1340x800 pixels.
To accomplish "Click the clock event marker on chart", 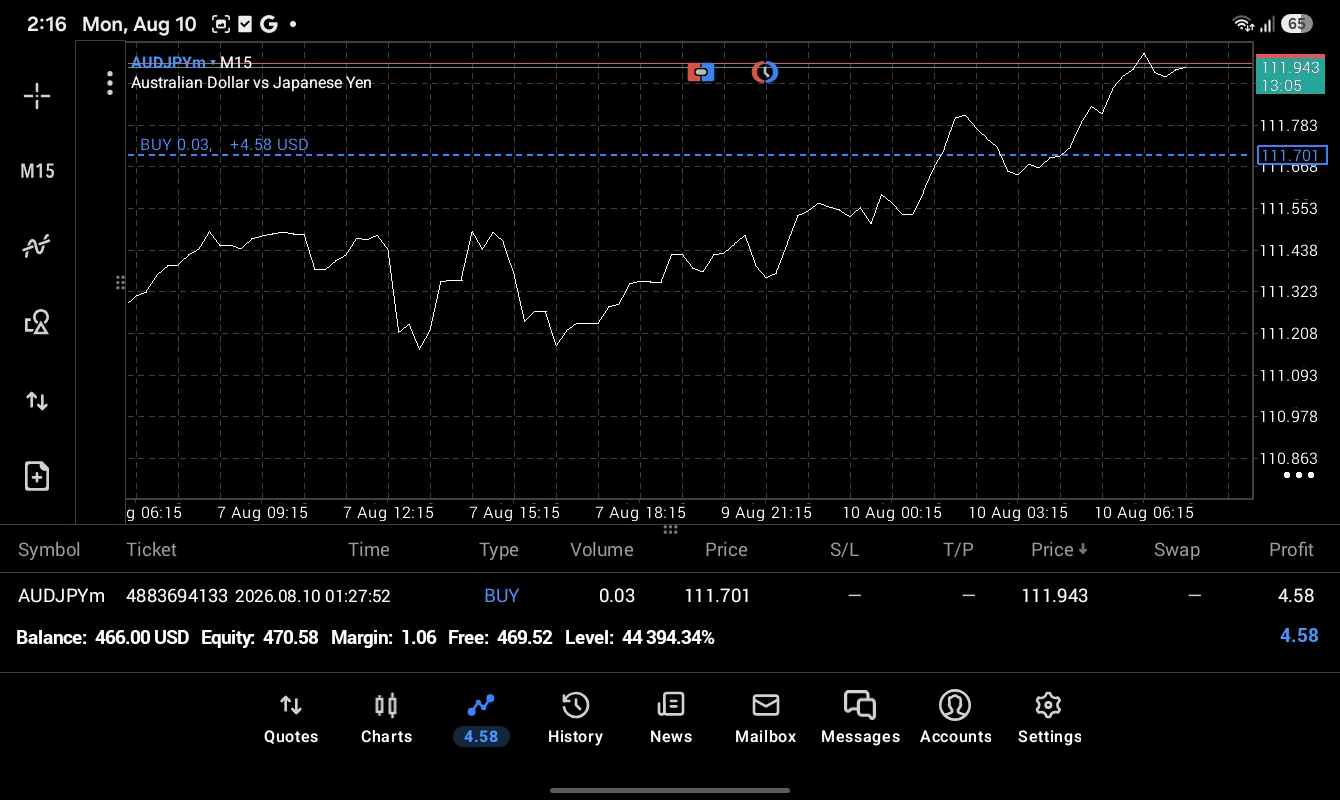I will pos(765,72).
